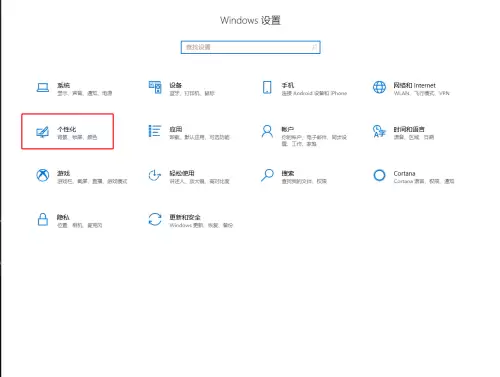Open the 系统 (System) laptop icon

pyautogui.click(x=43, y=88)
